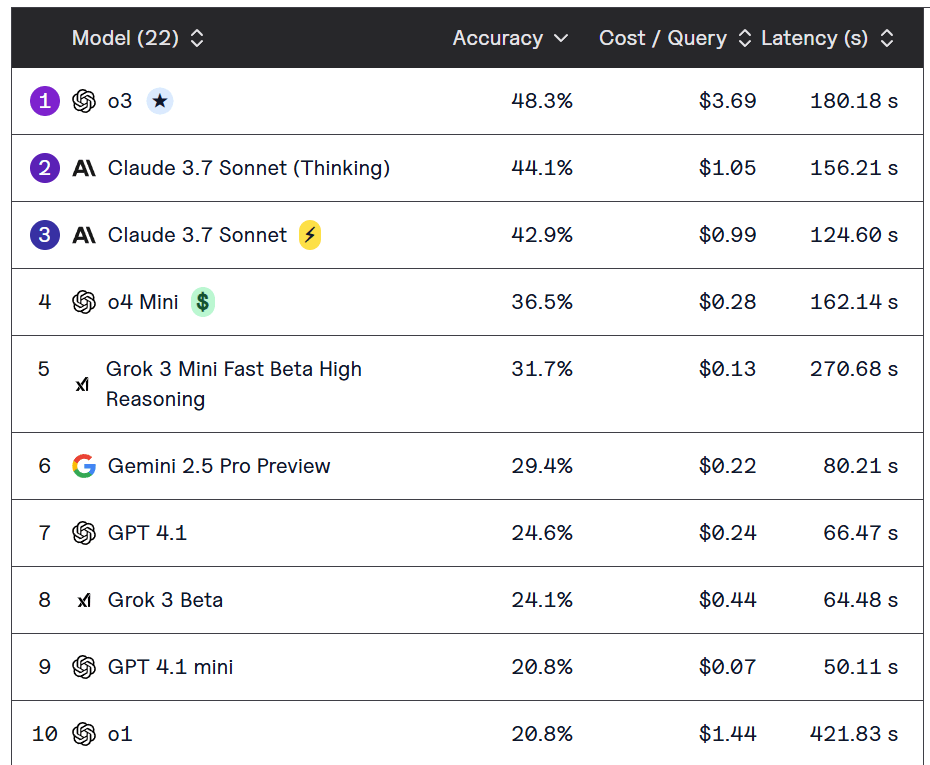Click the OpenAI logo in the GPT 4.1 mini row
This screenshot has height=765, width=930.
pyautogui.click(x=84, y=667)
